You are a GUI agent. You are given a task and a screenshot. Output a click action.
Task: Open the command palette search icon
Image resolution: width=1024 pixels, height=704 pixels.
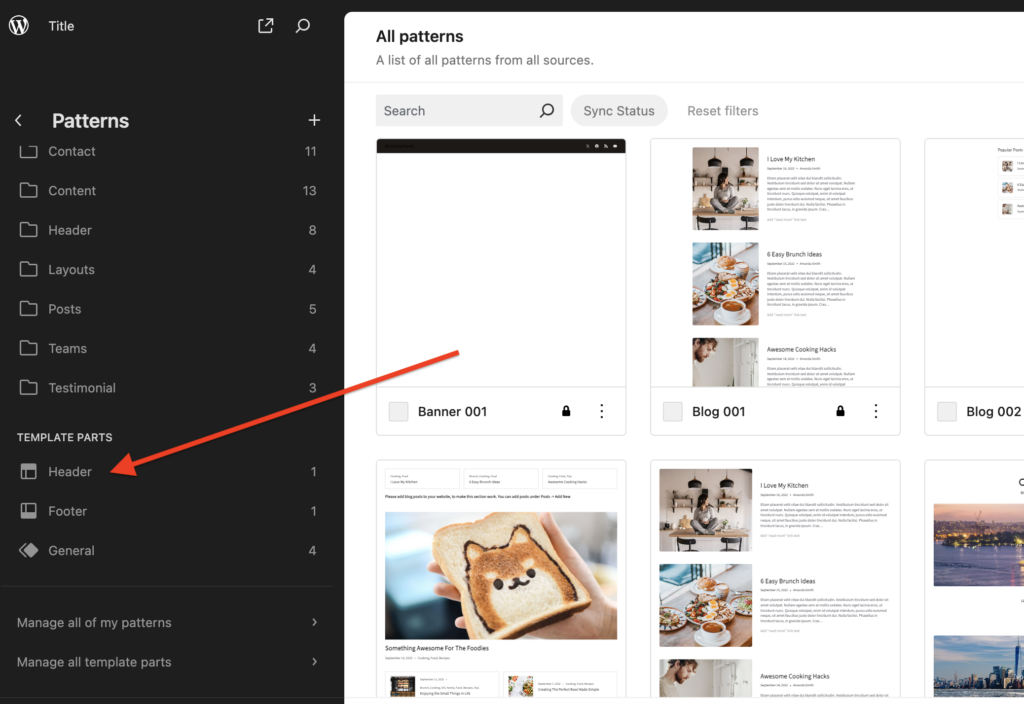pos(302,25)
